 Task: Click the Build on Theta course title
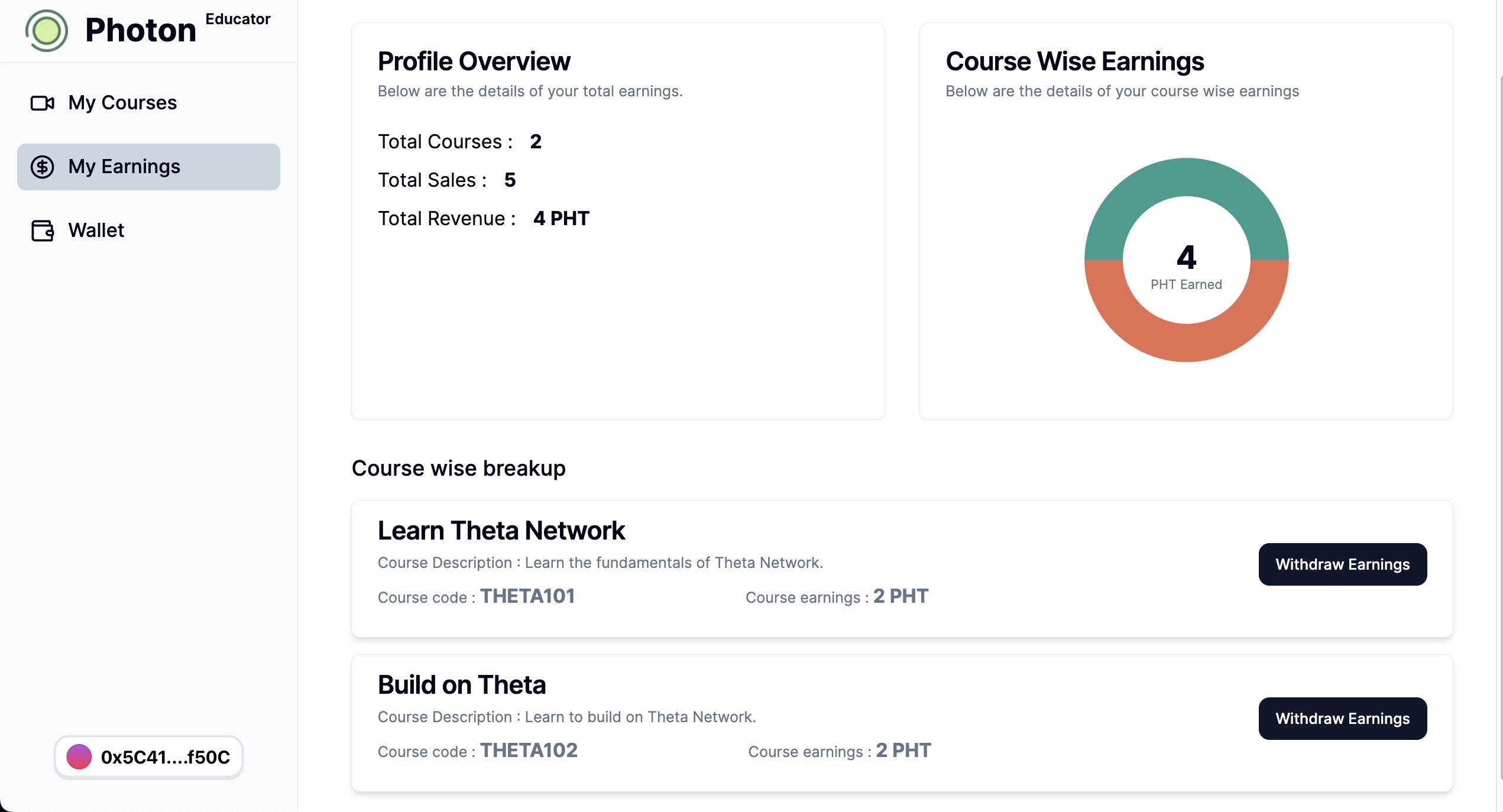tap(461, 685)
